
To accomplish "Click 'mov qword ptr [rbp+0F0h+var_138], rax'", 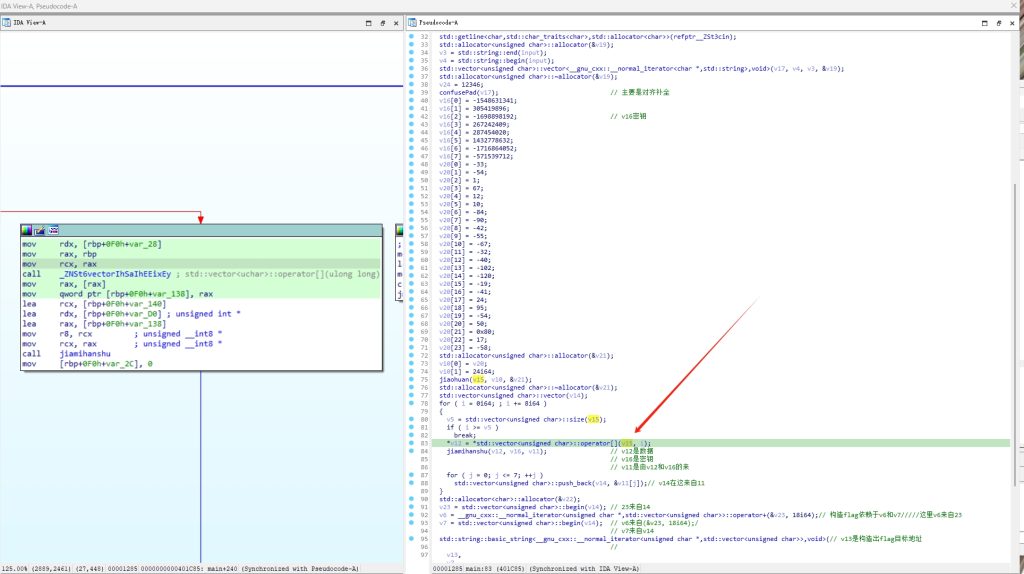I will click(x=118, y=295).
